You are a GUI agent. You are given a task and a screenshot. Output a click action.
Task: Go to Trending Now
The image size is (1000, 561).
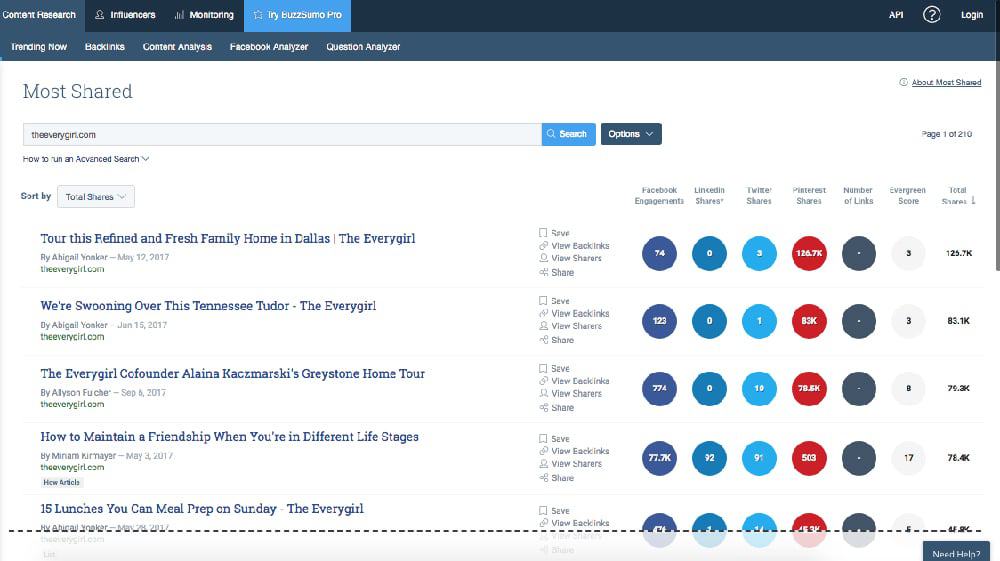click(x=38, y=47)
